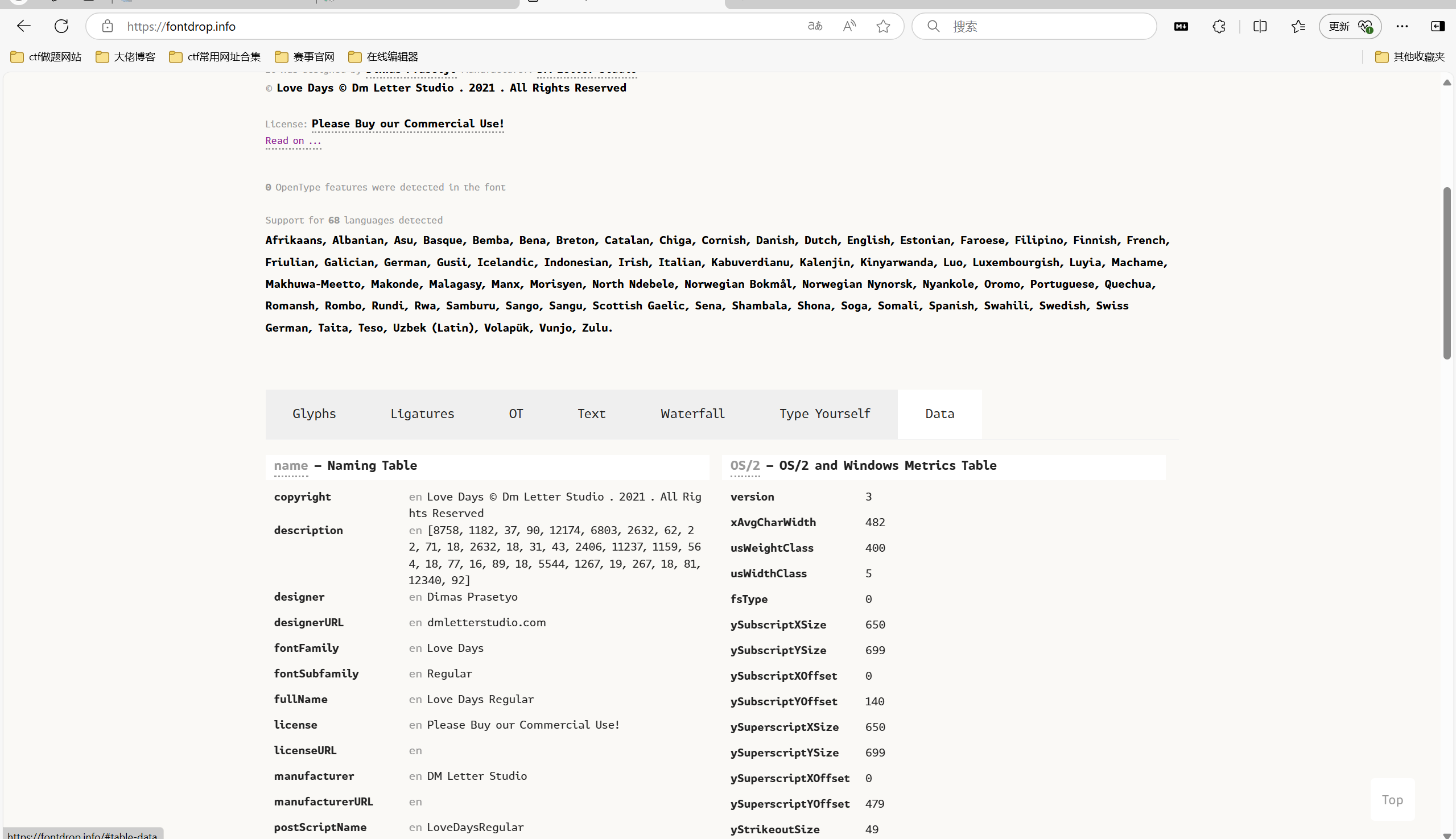This screenshot has height=839, width=1456.
Task: Click scrollbar up arrow
Action: tap(1447, 82)
